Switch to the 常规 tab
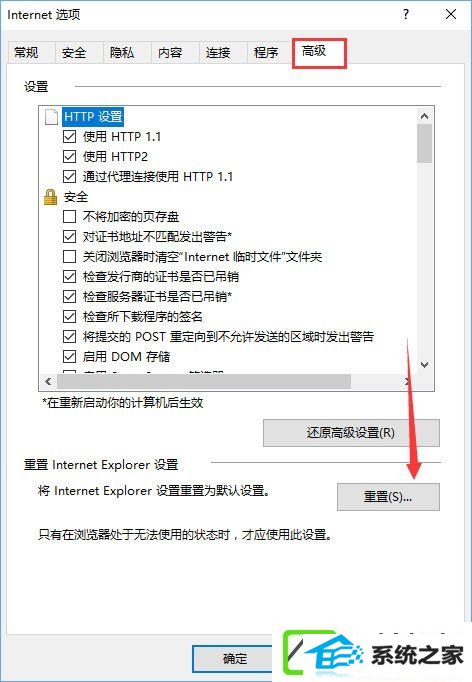This screenshot has width=472, height=682. click(27, 53)
